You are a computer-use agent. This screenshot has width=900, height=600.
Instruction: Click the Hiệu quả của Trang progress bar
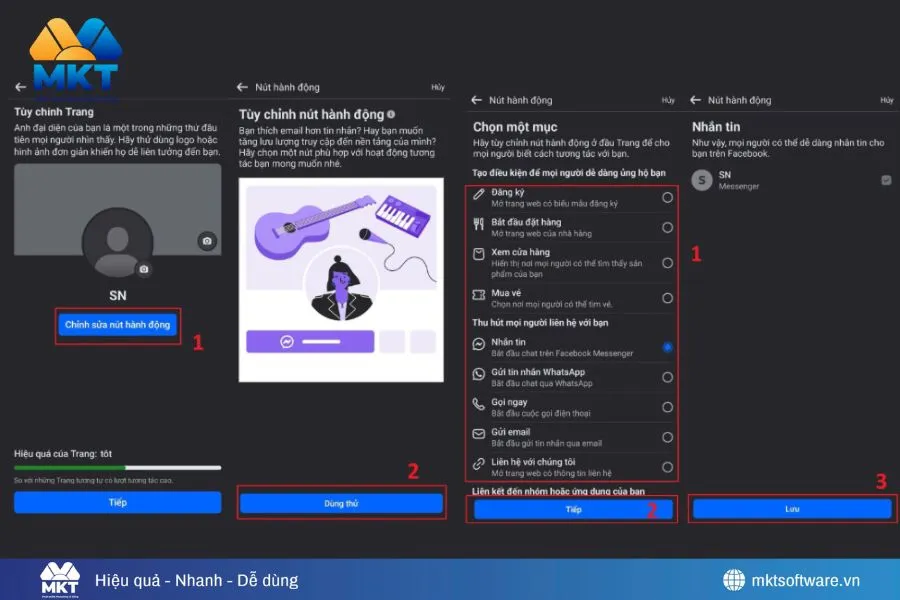coord(117,467)
